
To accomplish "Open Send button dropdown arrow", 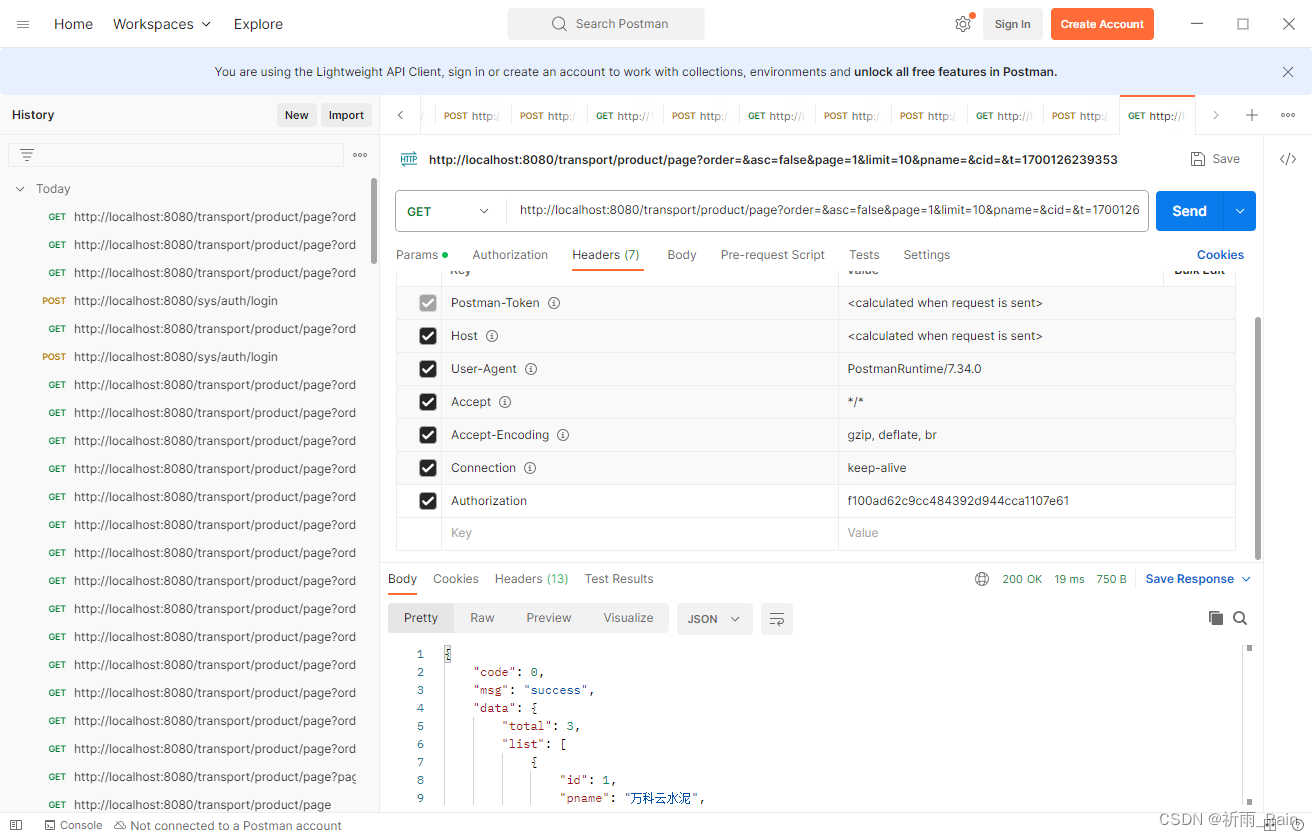I will click(1240, 211).
